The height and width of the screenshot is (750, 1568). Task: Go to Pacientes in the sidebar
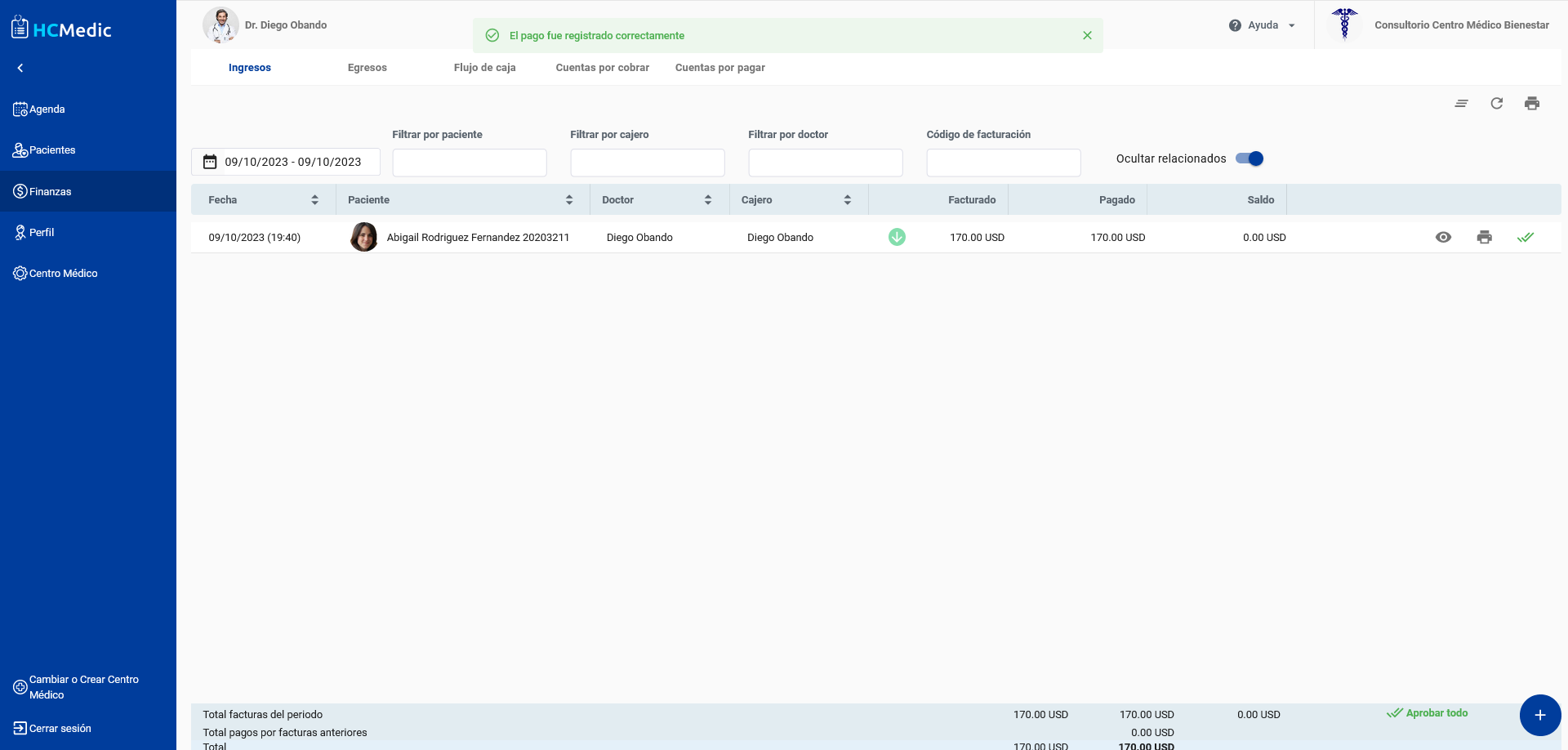coord(52,150)
